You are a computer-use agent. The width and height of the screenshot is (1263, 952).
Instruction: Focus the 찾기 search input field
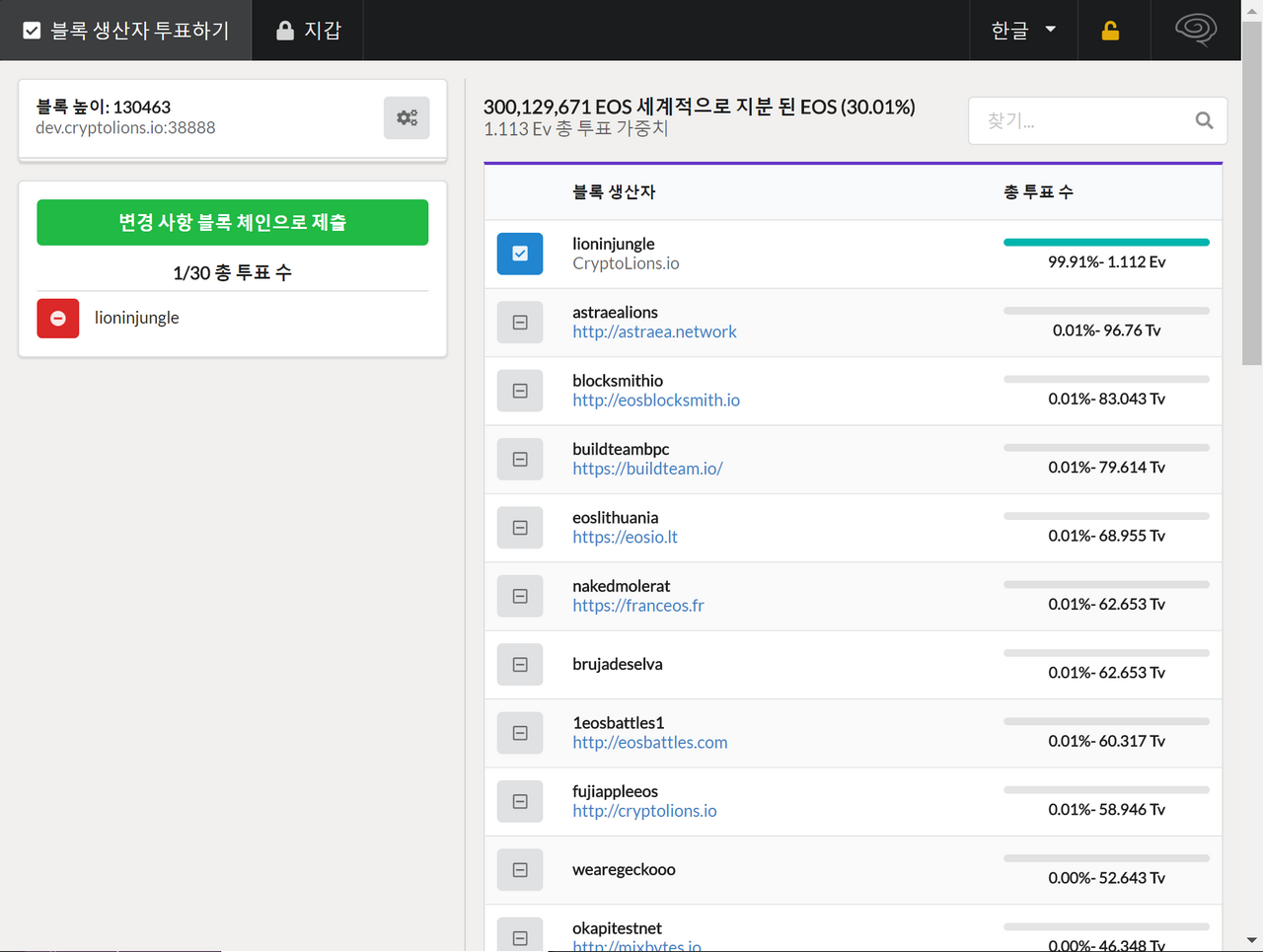(1083, 120)
